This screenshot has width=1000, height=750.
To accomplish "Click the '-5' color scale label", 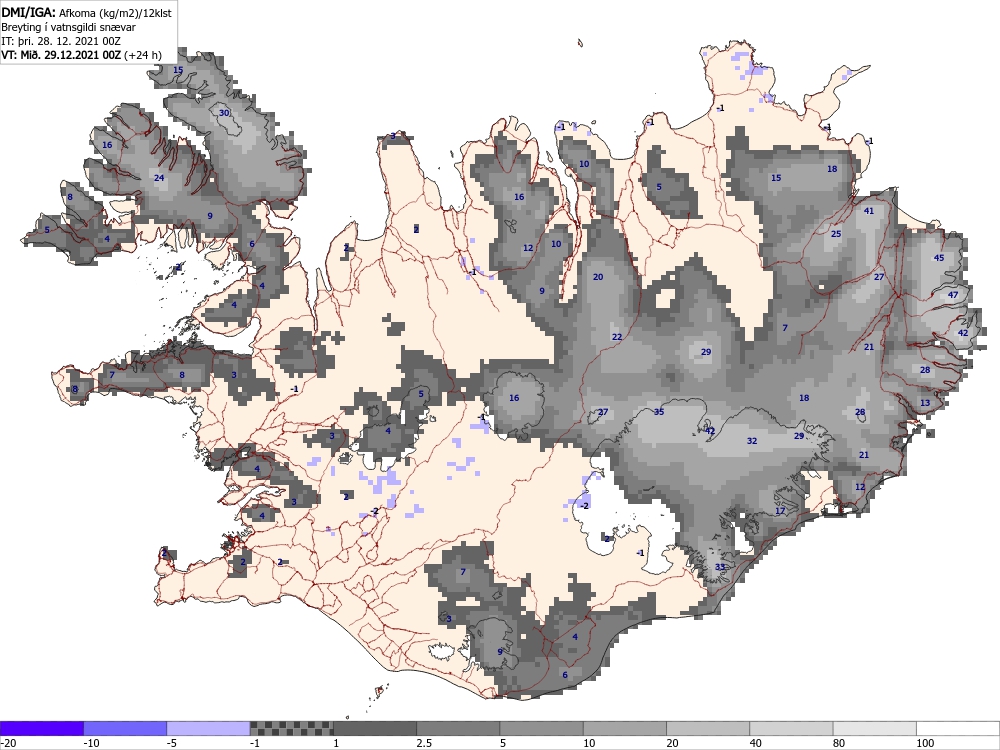I will (x=172, y=743).
